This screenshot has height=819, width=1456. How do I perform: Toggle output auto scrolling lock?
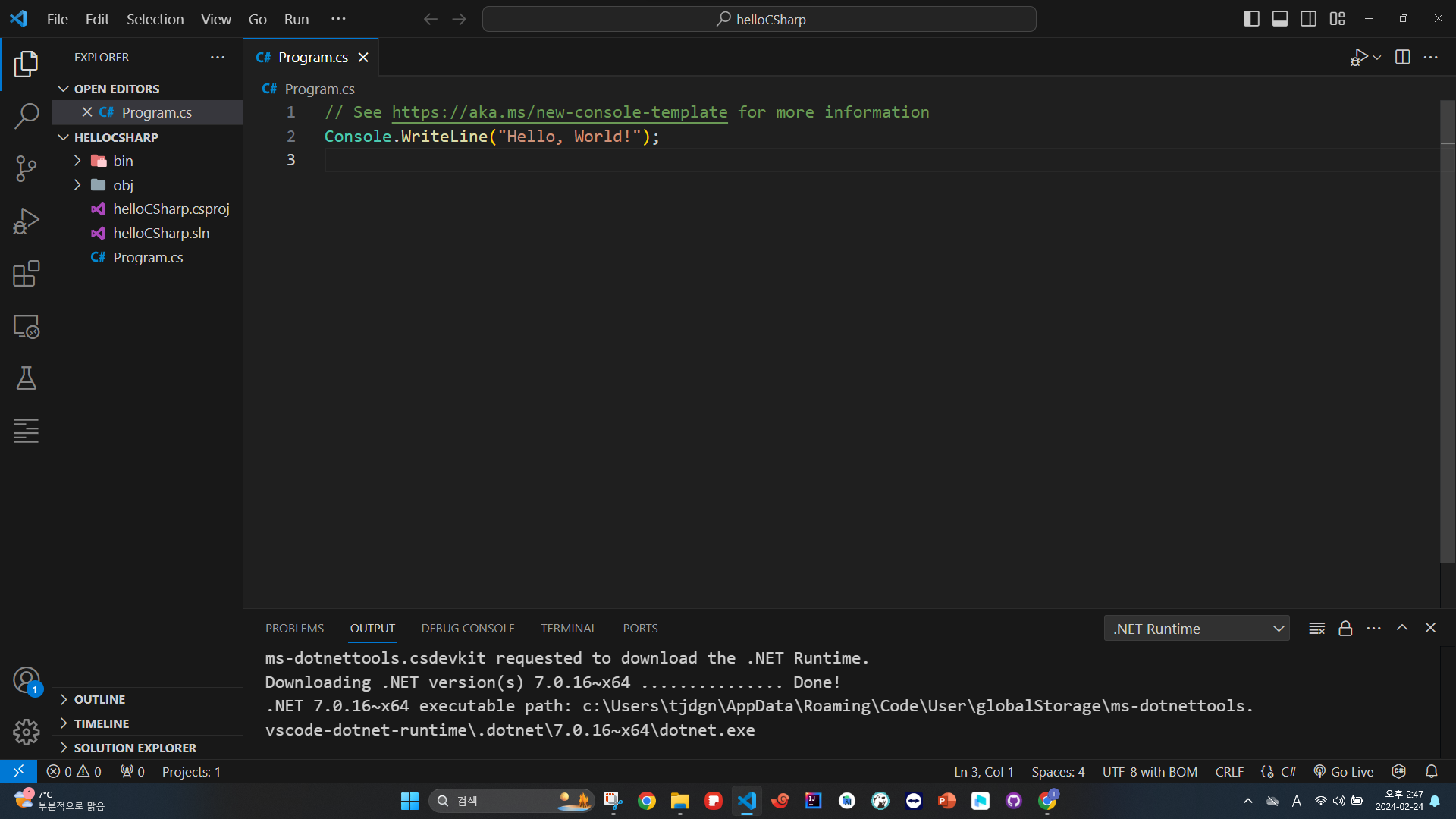[x=1345, y=628]
